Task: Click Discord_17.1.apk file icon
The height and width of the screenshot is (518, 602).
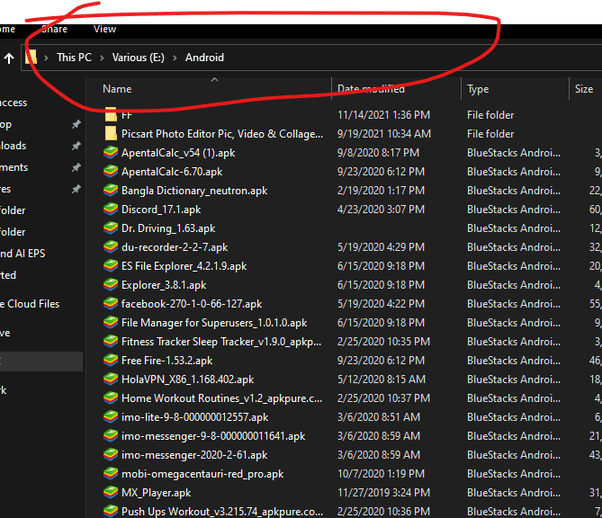Action: [x=111, y=209]
